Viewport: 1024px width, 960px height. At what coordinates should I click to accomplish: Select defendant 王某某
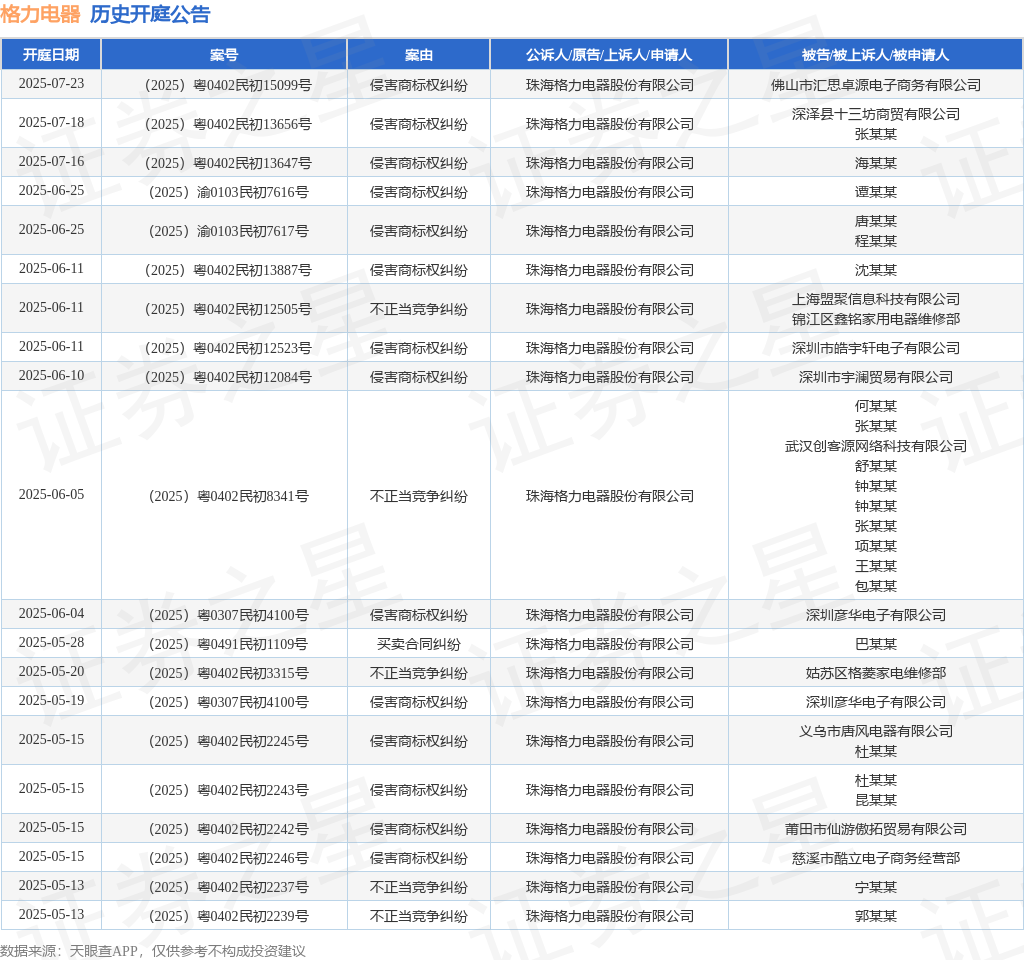click(x=876, y=566)
